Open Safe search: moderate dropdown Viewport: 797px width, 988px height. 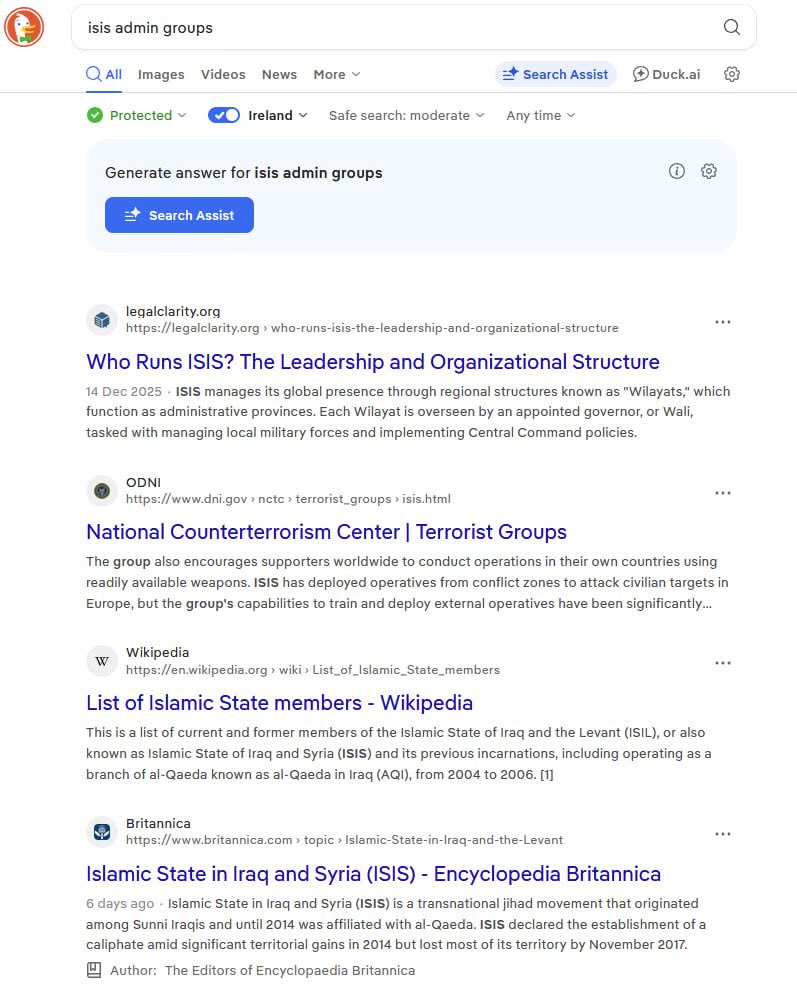coord(406,115)
